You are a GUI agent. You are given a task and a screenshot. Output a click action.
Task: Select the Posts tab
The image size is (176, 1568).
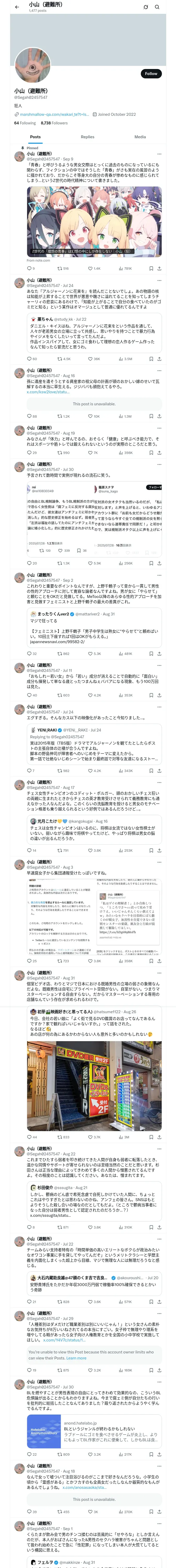pyautogui.click(x=35, y=137)
